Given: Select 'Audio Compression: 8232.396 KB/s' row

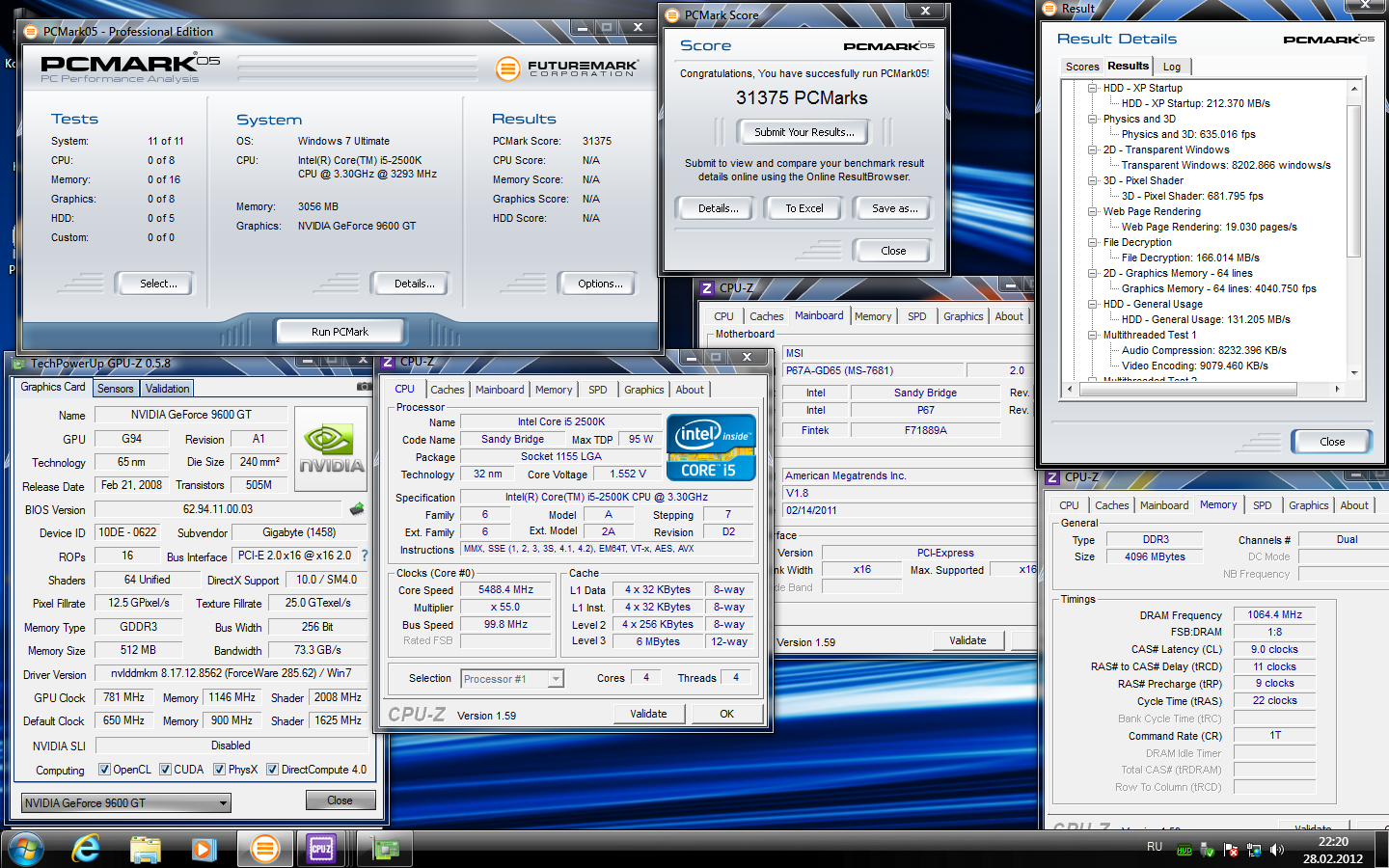Looking at the screenshot, I should (1204, 350).
